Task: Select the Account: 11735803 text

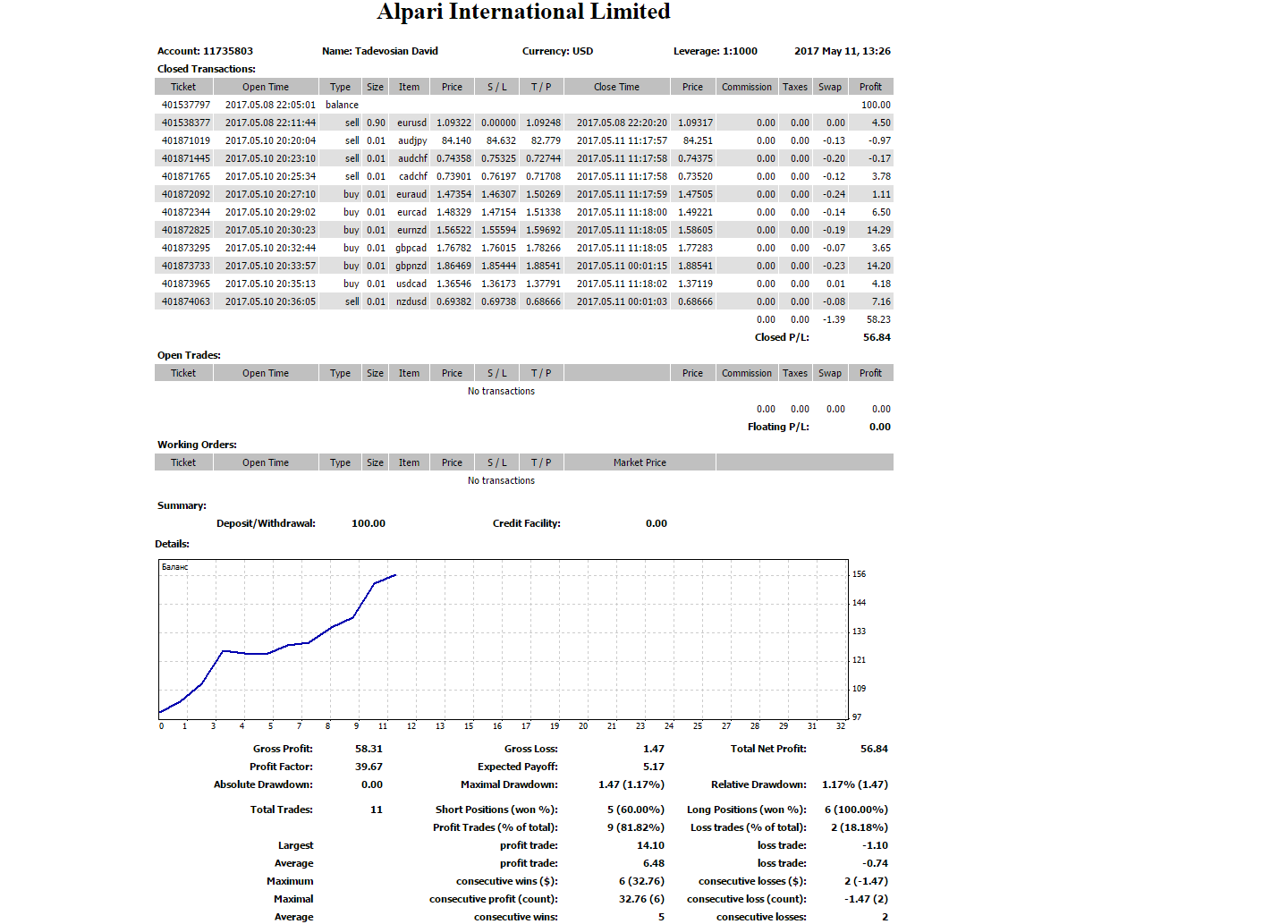Action: click(205, 51)
